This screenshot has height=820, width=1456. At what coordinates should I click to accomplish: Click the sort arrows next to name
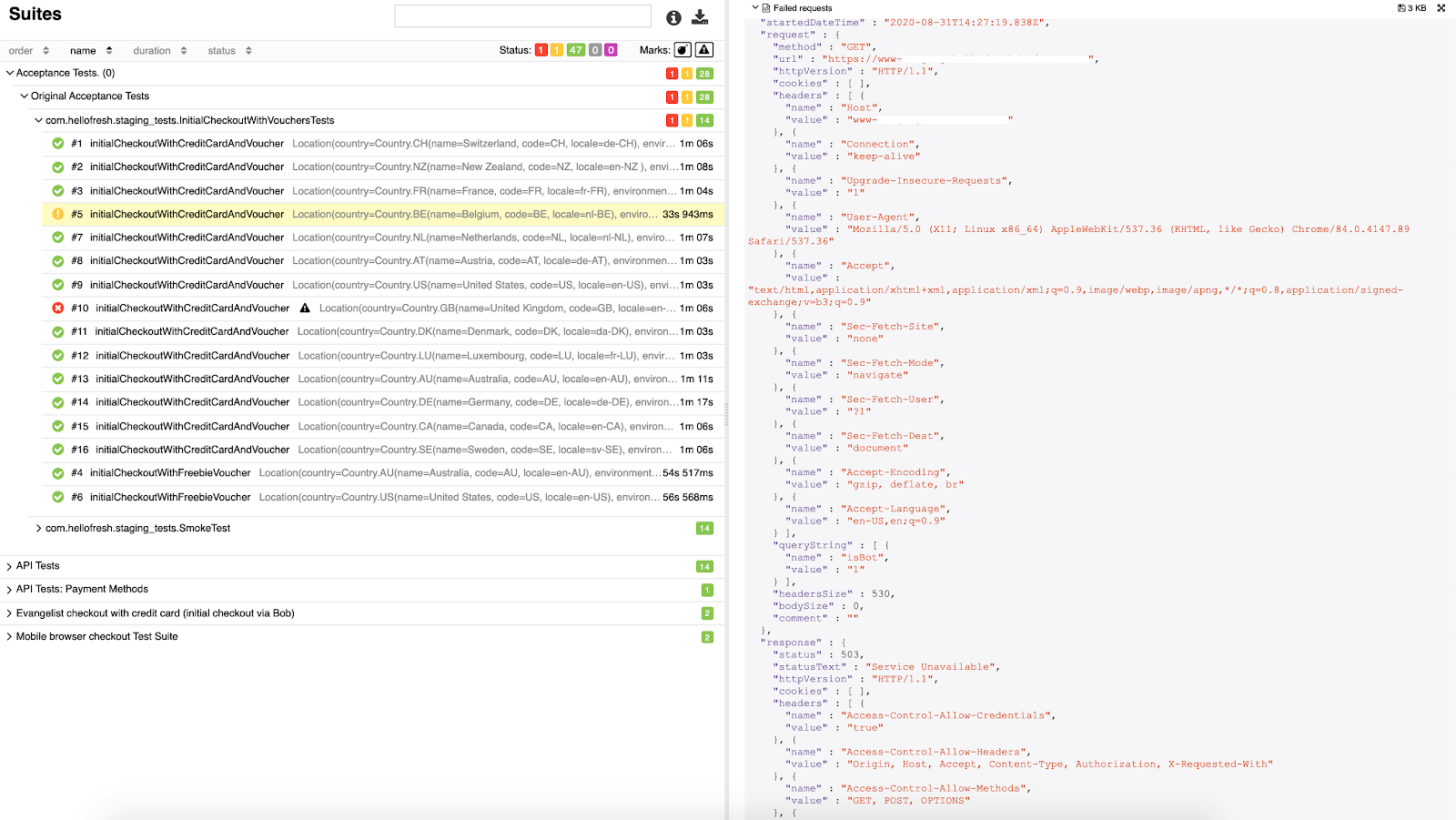coord(109,51)
